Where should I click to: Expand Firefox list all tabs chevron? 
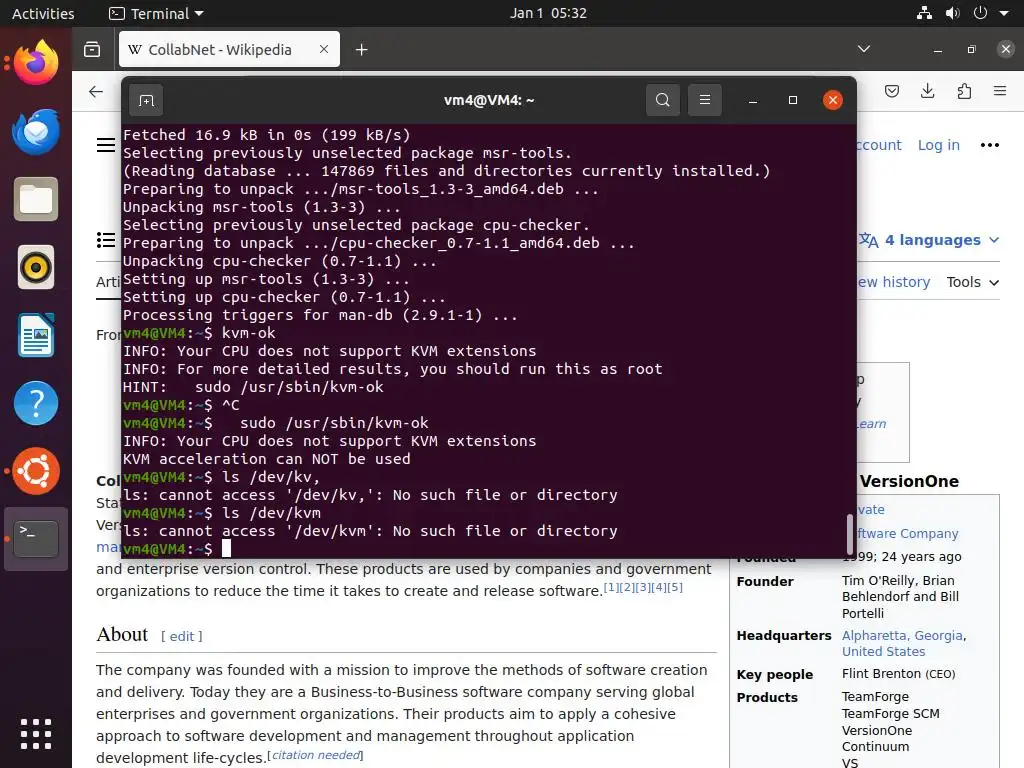863,49
